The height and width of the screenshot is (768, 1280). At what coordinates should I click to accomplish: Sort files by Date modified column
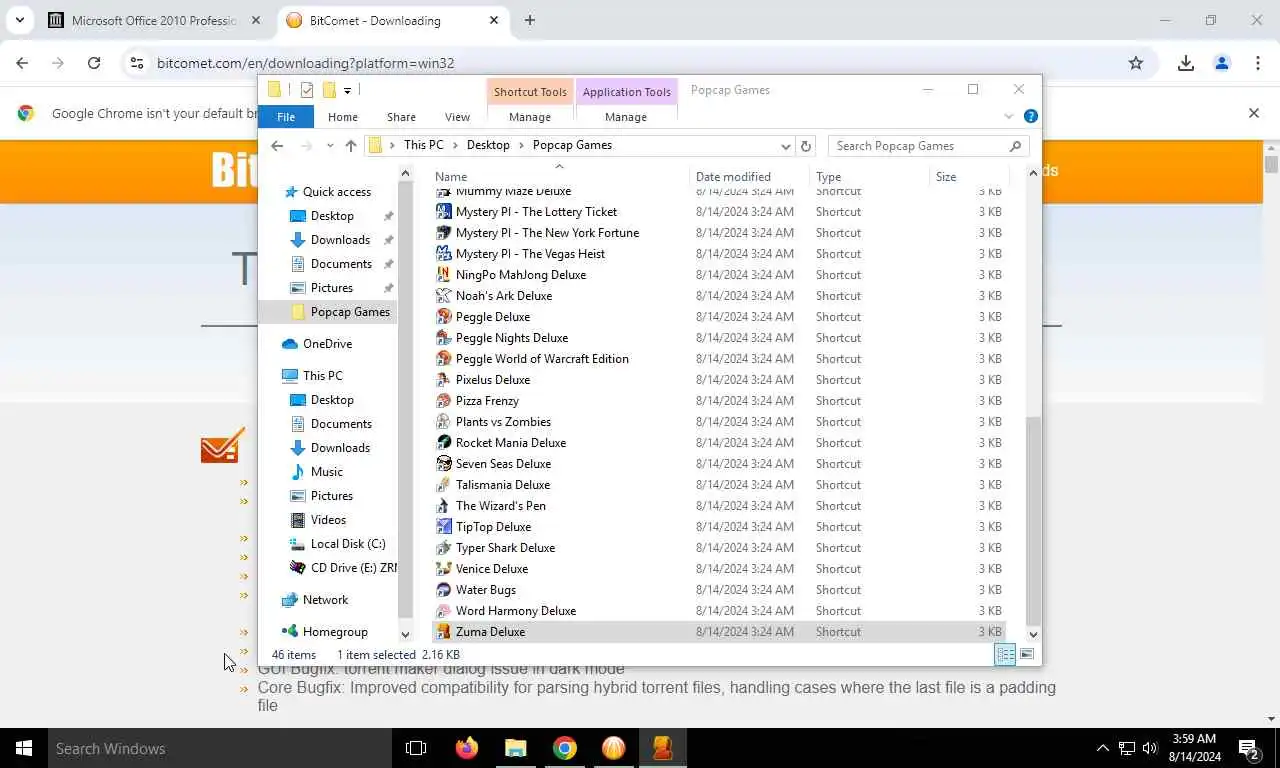pyautogui.click(x=749, y=177)
